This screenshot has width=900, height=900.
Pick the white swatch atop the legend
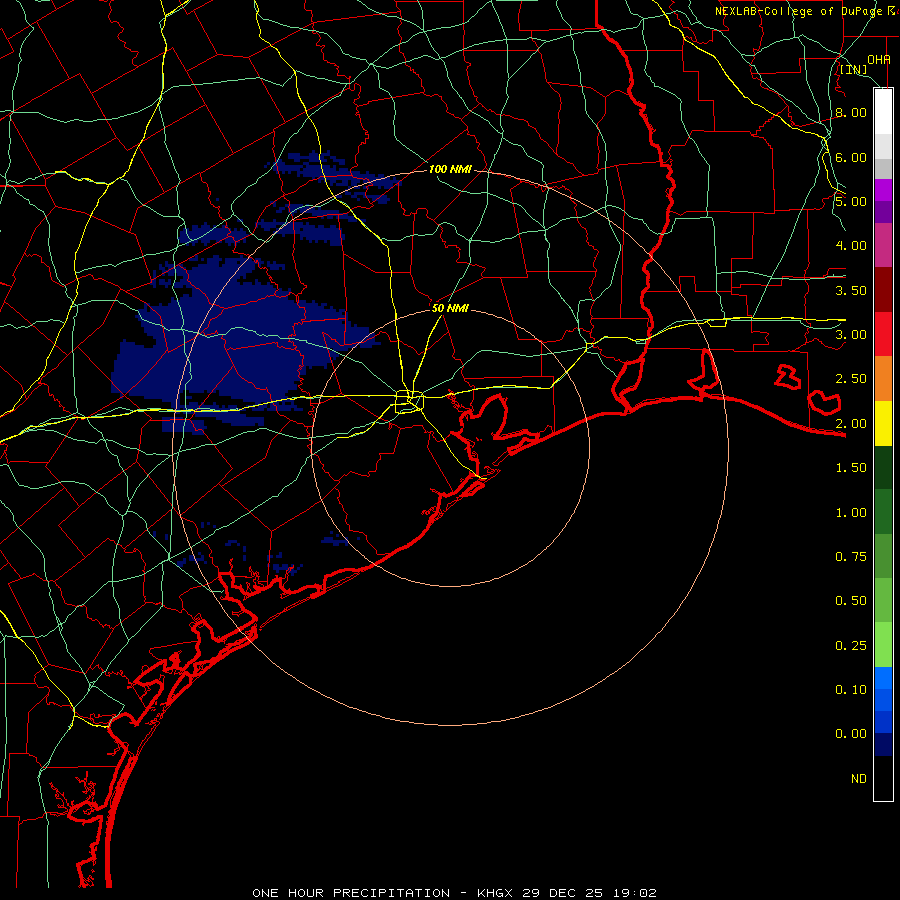883,112
